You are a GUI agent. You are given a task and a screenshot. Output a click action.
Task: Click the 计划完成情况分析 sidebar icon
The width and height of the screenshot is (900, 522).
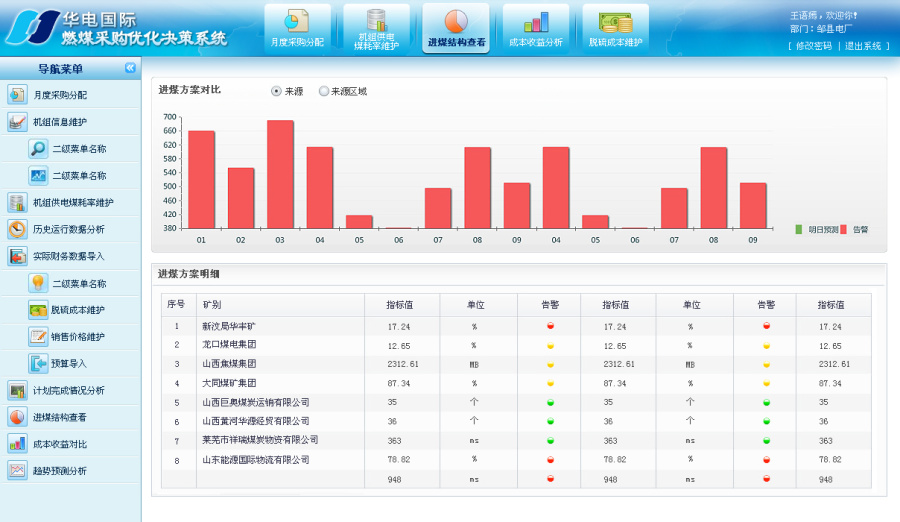(x=17, y=390)
